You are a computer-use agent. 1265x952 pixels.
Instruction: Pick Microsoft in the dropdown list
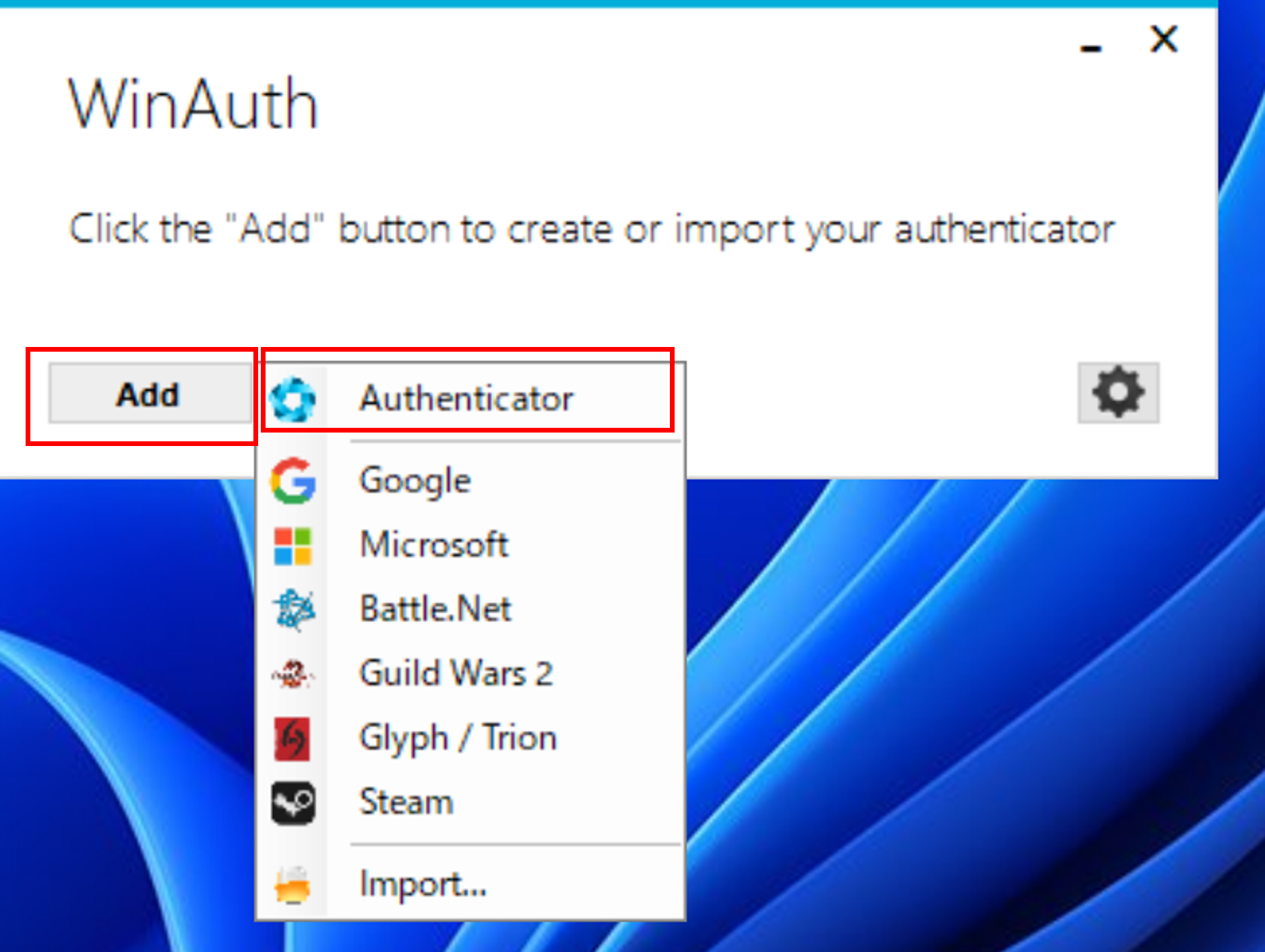[470, 544]
